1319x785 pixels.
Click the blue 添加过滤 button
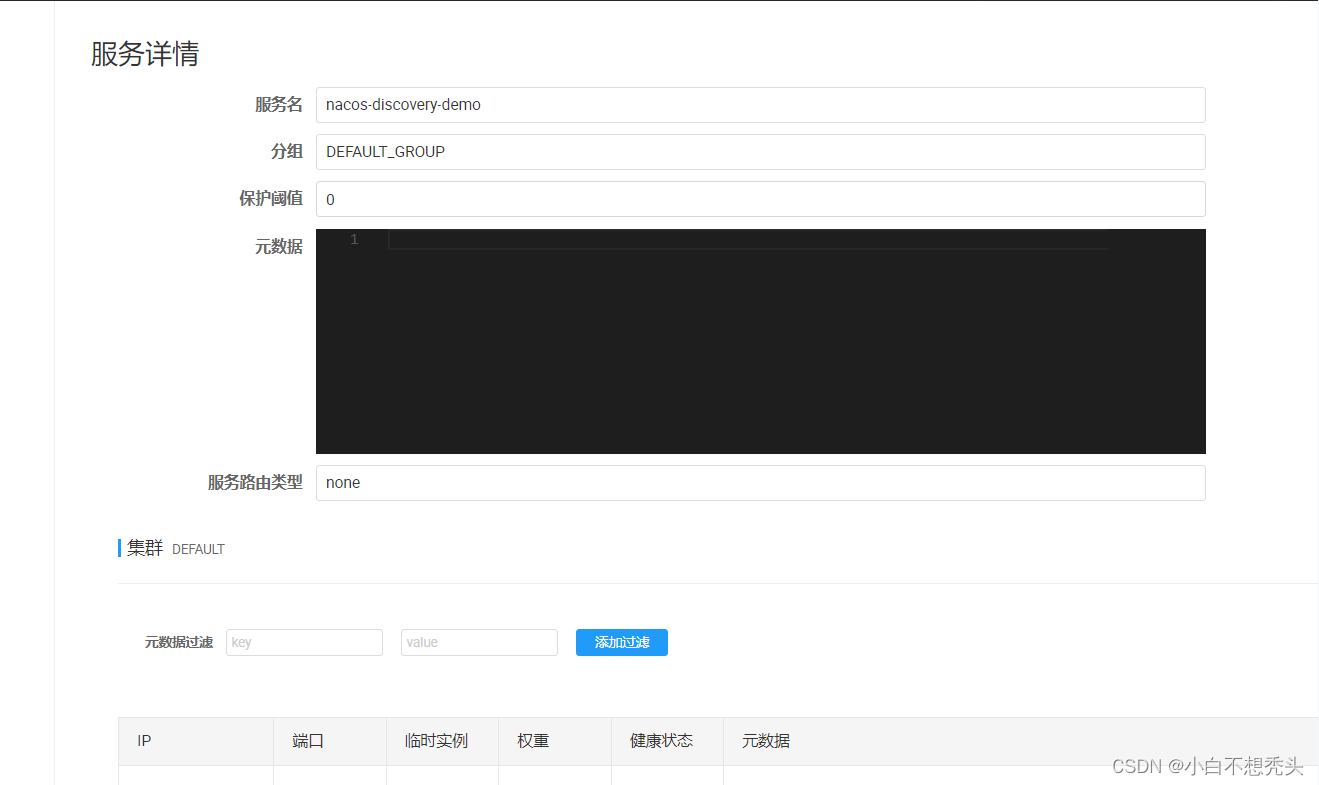[x=622, y=642]
